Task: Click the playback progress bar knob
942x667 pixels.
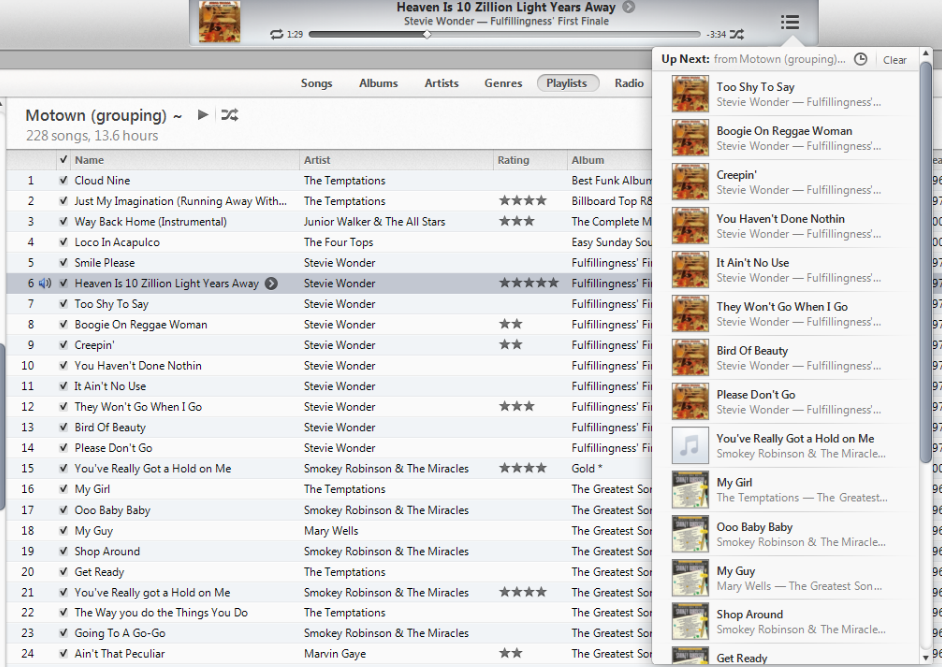Action: [x=427, y=34]
